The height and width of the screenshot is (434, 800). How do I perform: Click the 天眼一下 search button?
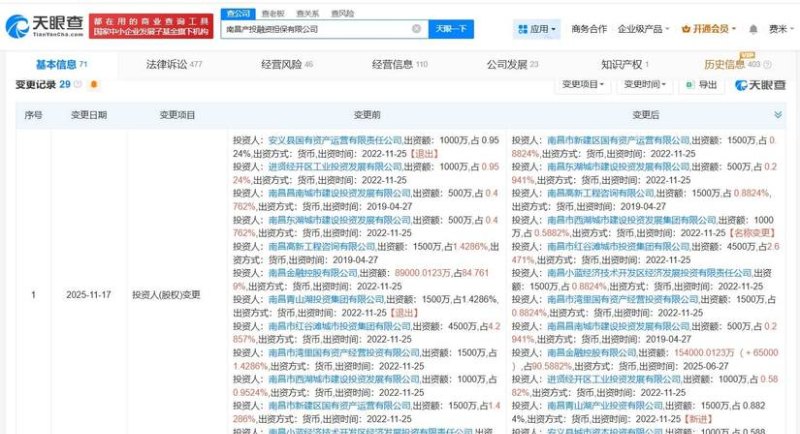[x=451, y=29]
